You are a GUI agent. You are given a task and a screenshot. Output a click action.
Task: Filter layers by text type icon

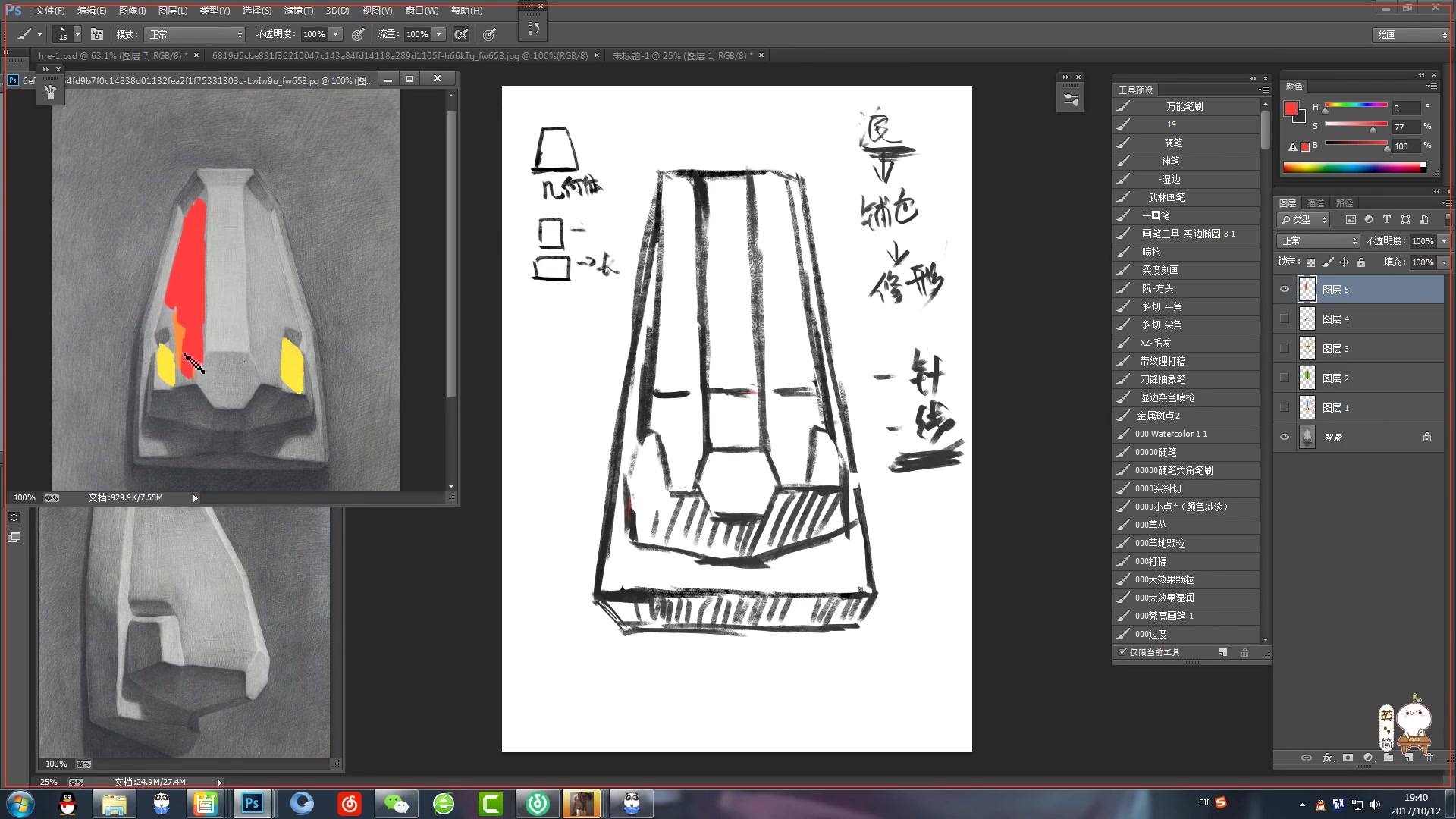(x=1387, y=220)
